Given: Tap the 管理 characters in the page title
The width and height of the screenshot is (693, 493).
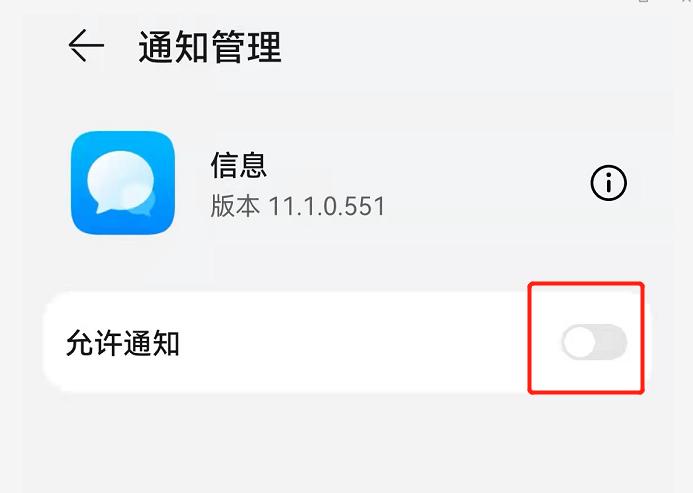Looking at the screenshot, I should [247, 47].
